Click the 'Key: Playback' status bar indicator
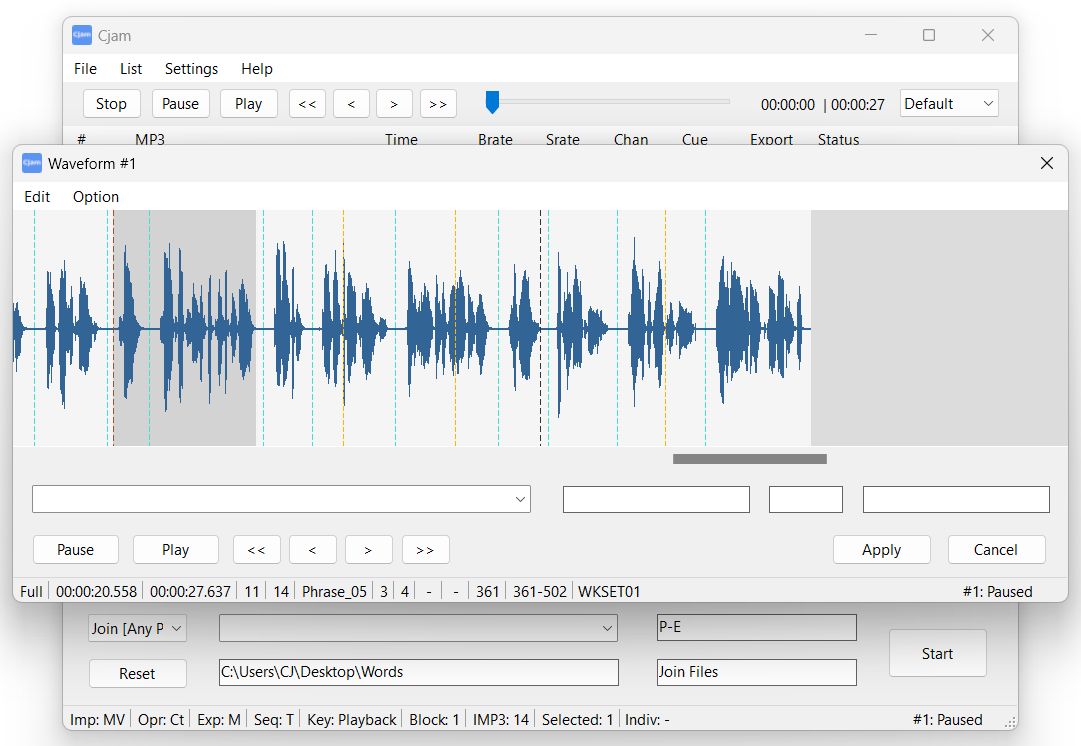This screenshot has width=1081, height=746. 351,719
